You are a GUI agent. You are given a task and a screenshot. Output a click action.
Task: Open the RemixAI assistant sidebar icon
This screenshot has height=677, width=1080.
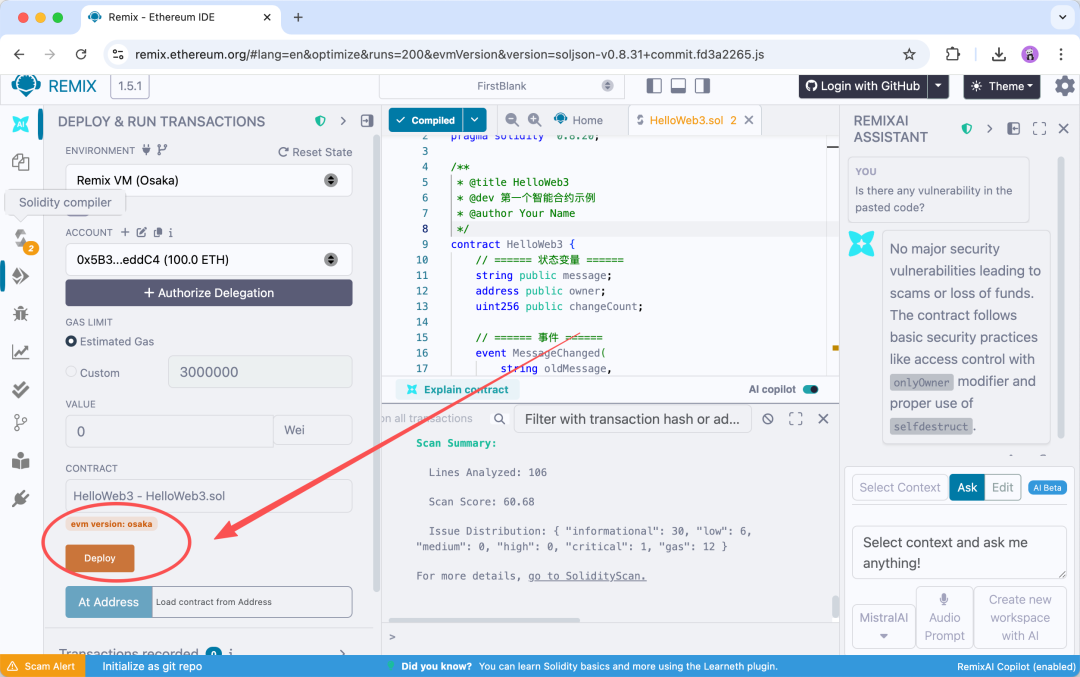21,124
